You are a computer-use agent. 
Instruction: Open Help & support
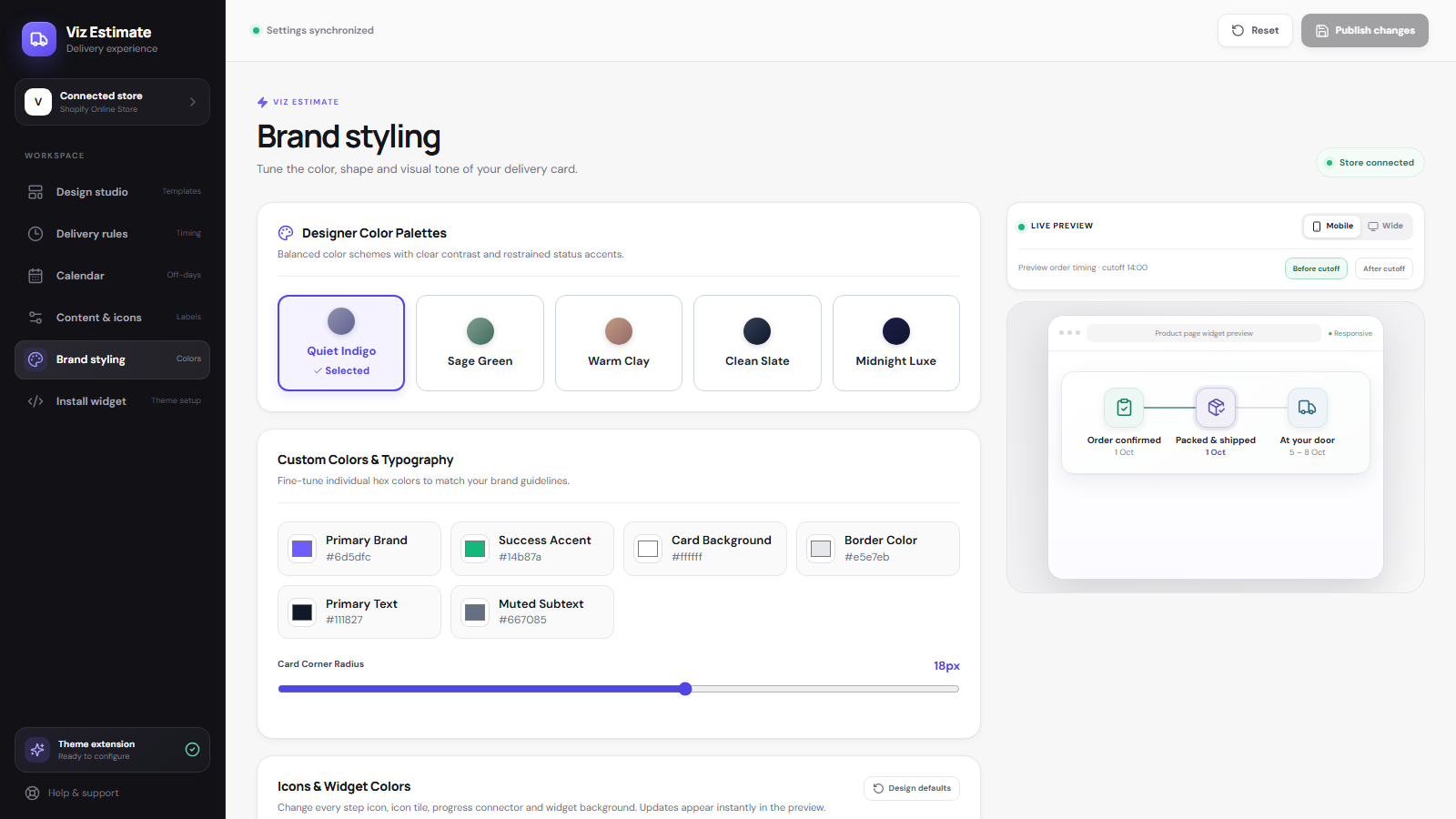click(x=73, y=793)
